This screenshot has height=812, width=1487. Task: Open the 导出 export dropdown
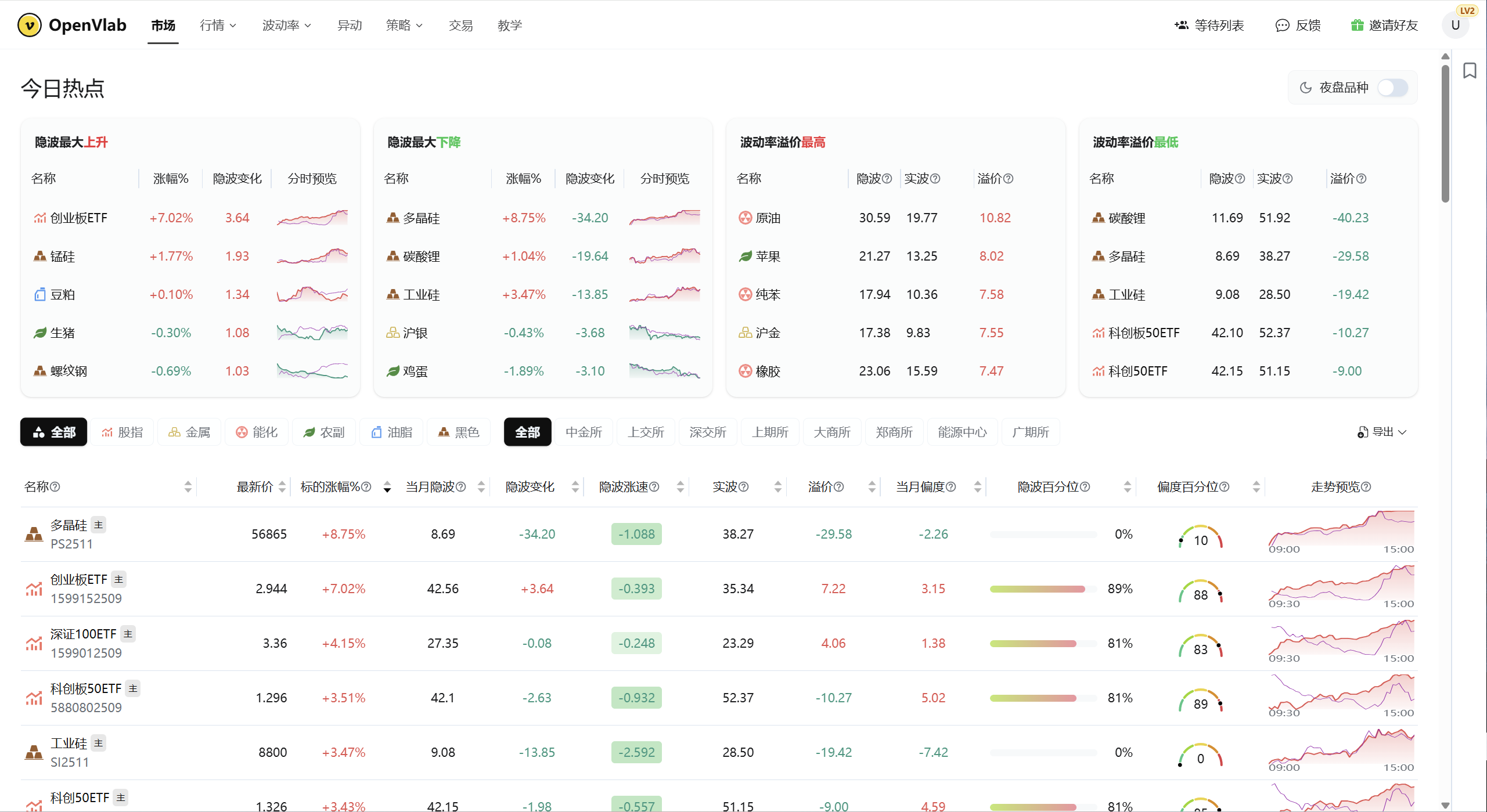1381,432
